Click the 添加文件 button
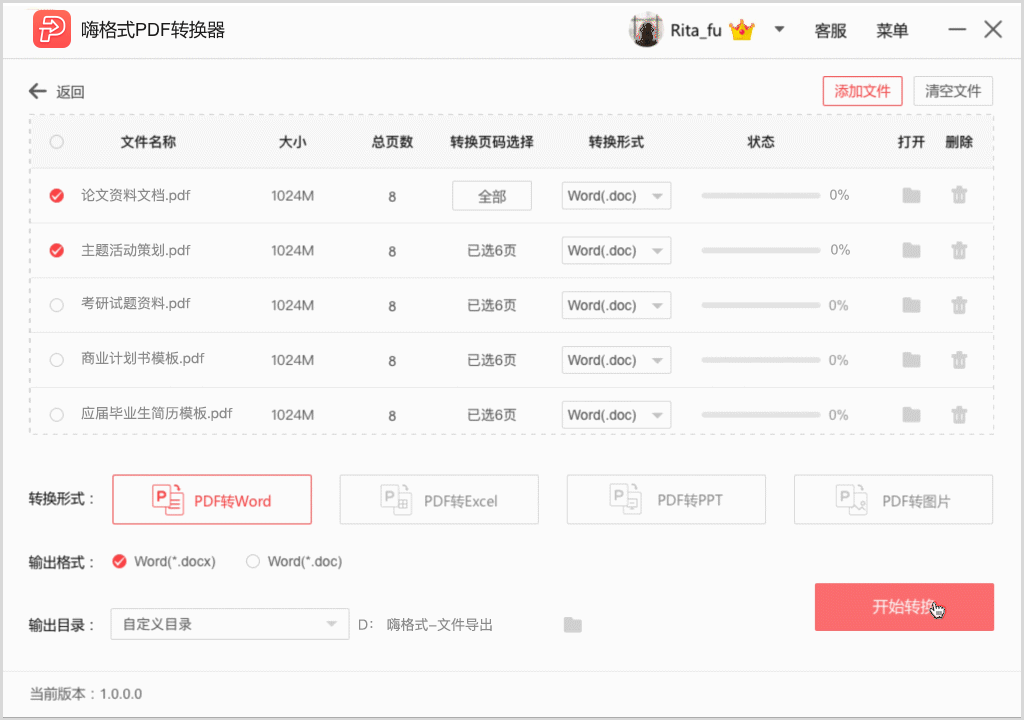 click(862, 91)
